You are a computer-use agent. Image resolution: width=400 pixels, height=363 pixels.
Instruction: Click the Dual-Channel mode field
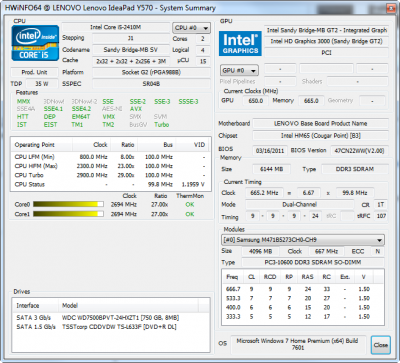click(299, 205)
